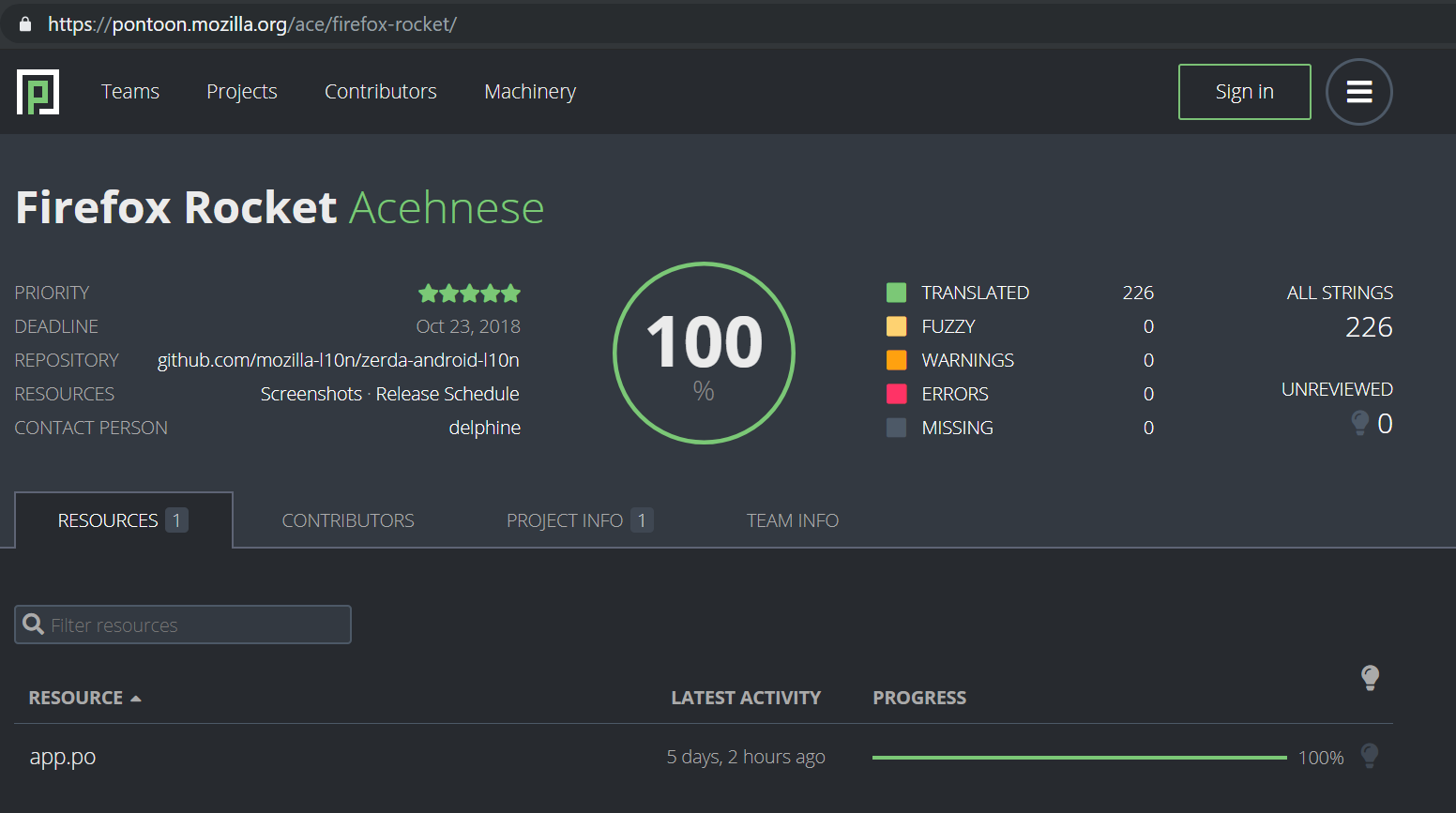1456x813 pixels.
Task: Switch to the Contributors tab
Action: coord(348,520)
